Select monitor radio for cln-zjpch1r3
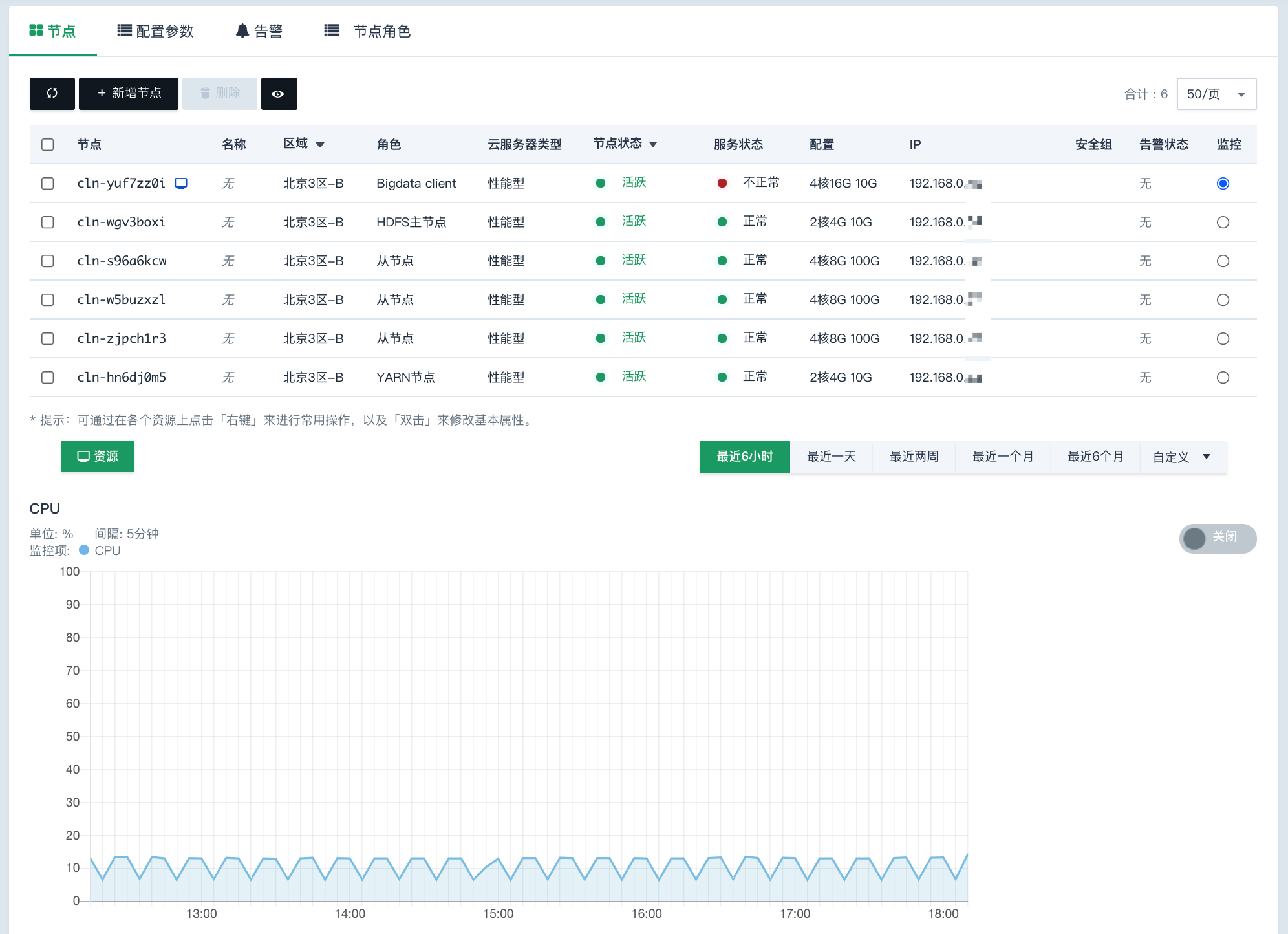Viewport: 1288px width, 934px height. (1223, 339)
